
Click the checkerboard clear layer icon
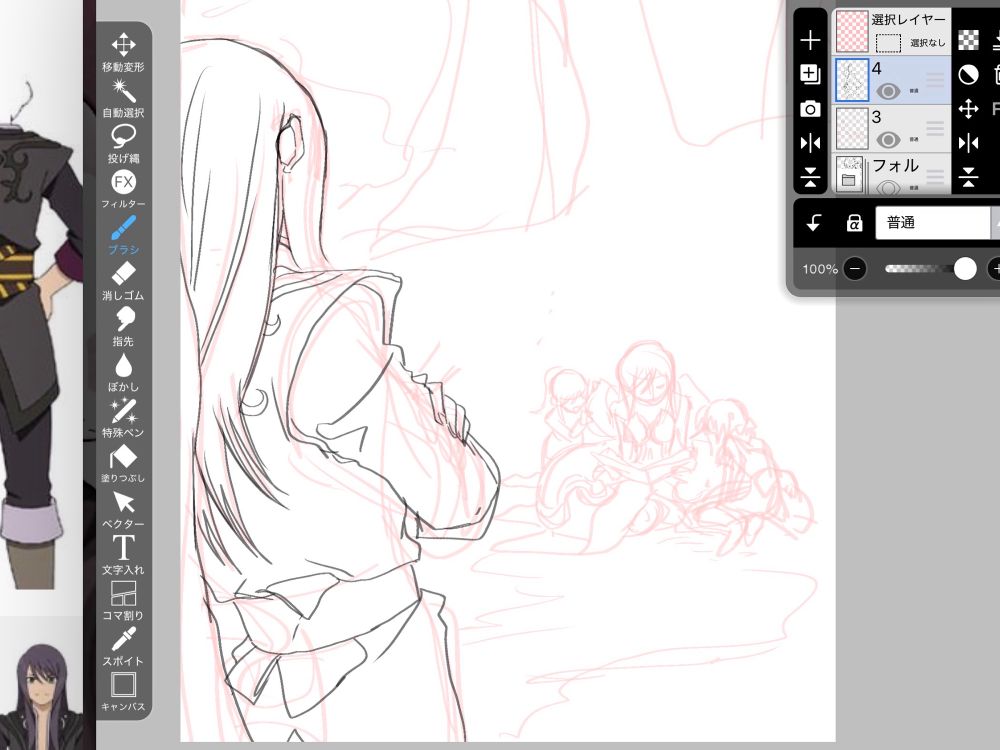[x=968, y=40]
